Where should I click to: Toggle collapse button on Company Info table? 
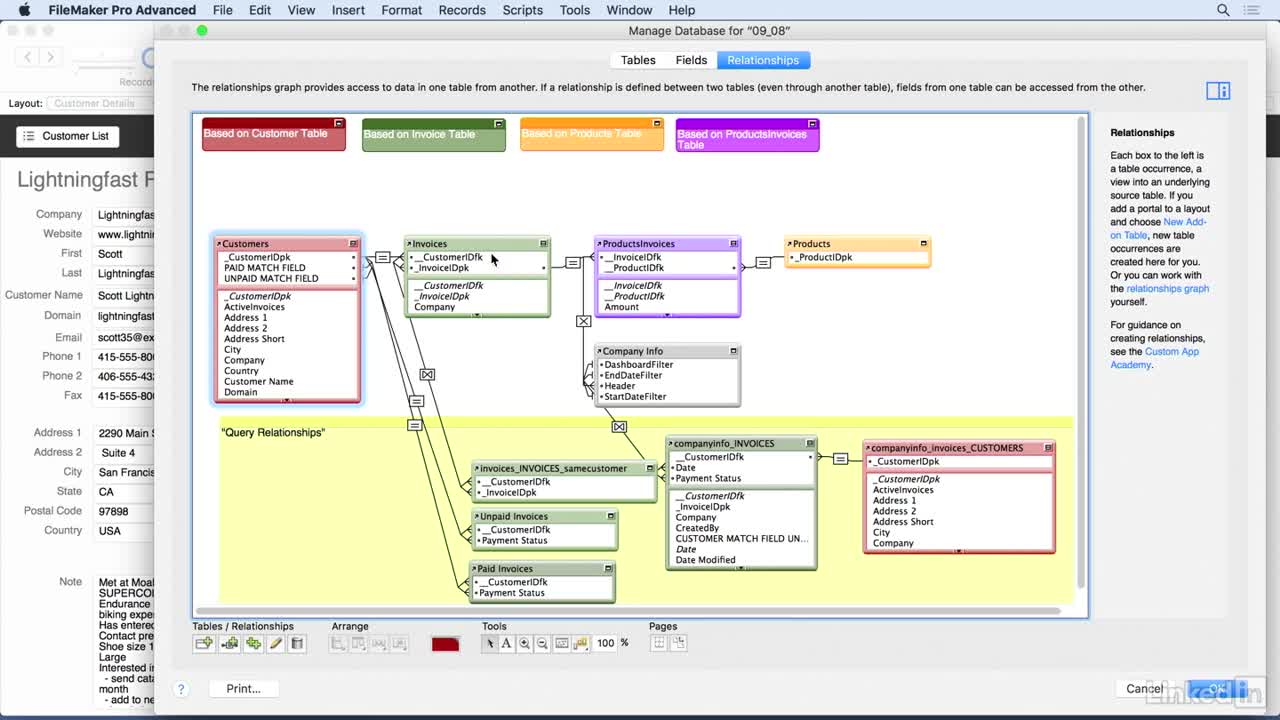pos(734,351)
